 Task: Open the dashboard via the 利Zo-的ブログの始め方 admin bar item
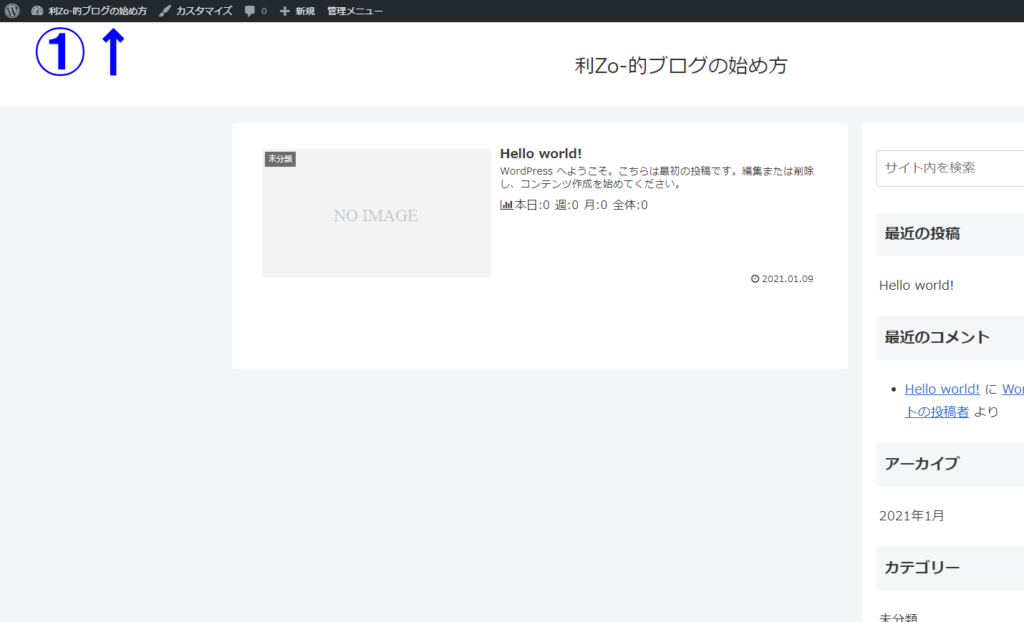click(97, 11)
